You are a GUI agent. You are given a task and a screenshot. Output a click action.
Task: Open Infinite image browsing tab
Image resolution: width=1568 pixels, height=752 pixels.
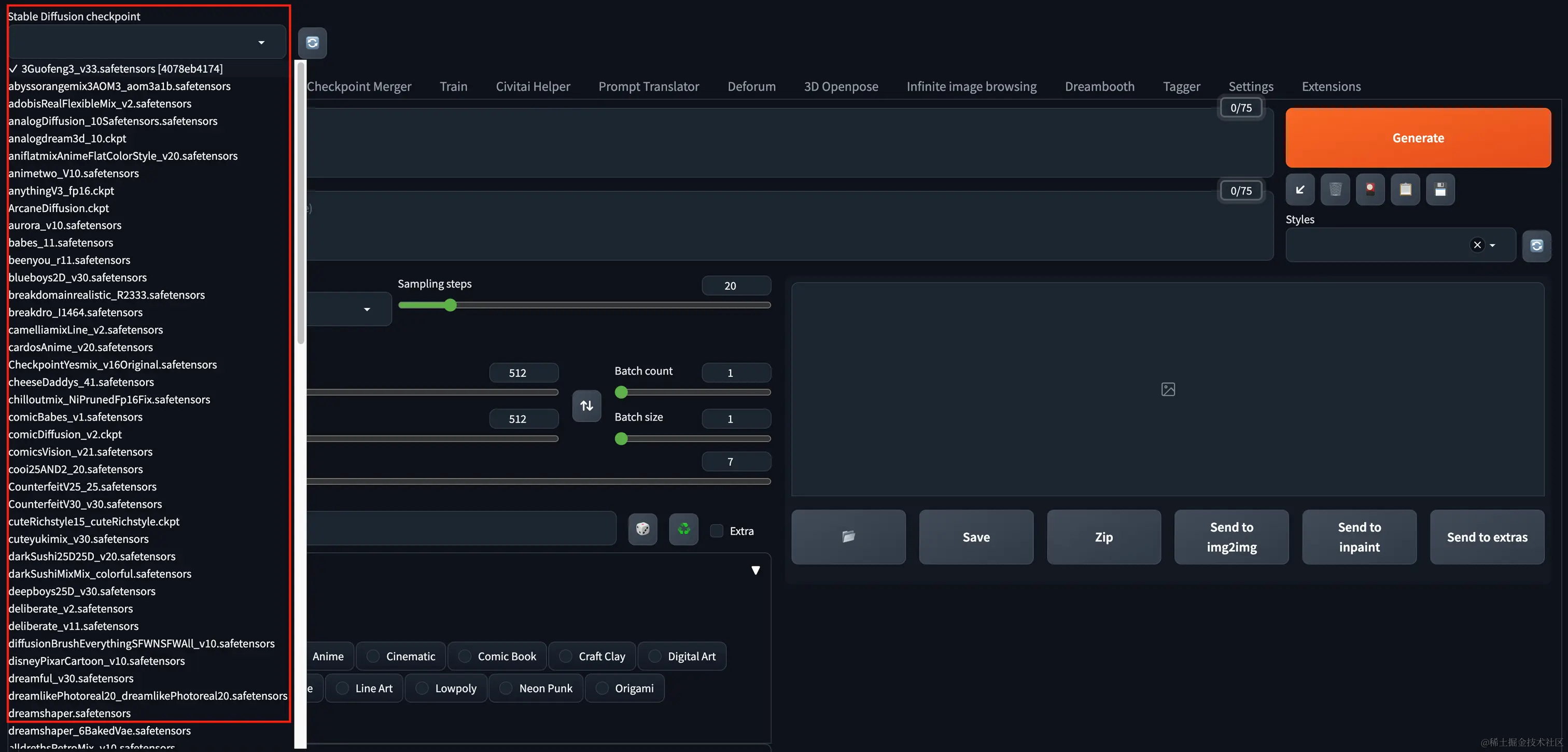click(x=972, y=87)
